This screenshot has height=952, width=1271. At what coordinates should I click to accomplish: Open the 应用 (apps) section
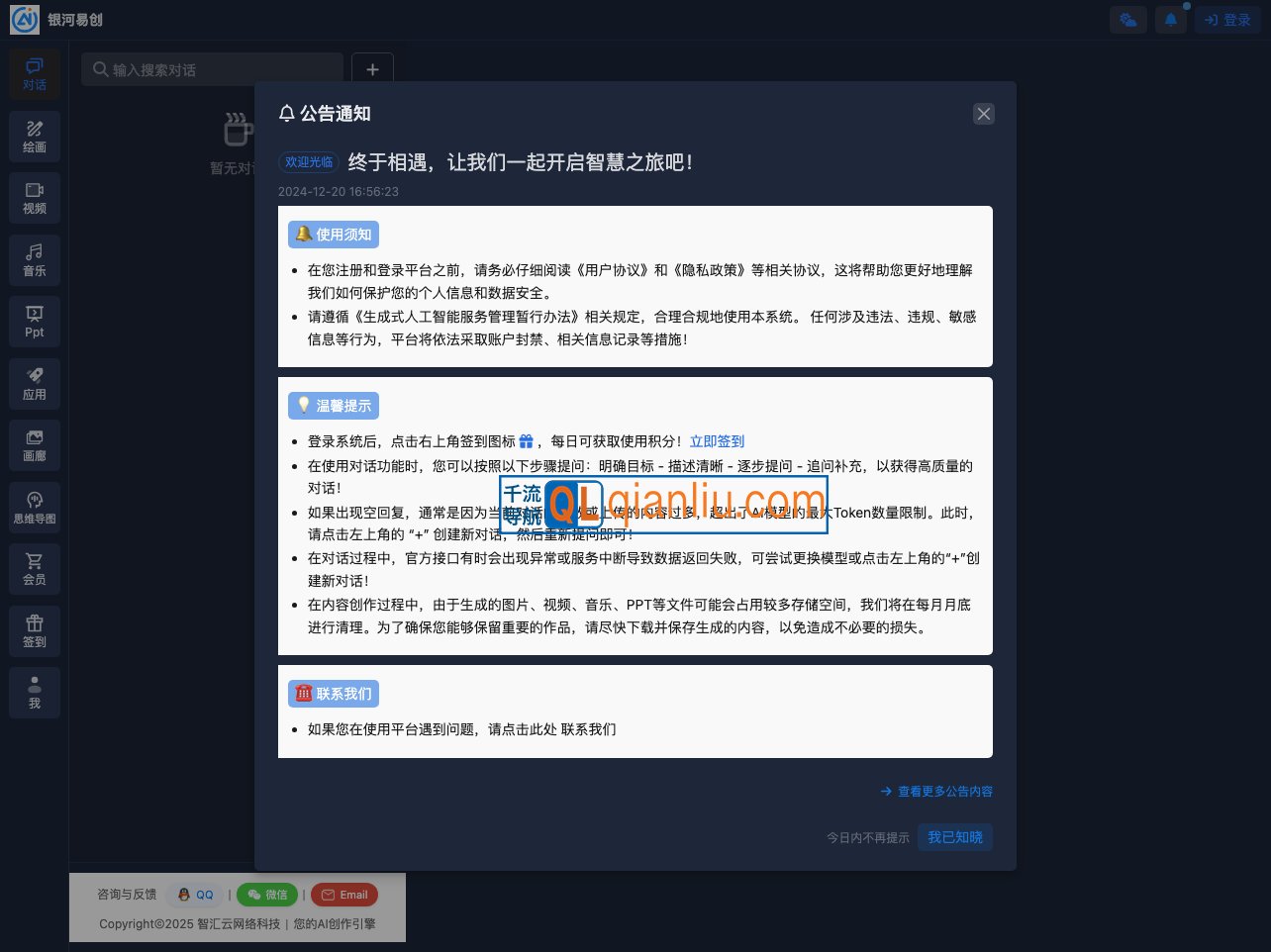[35, 384]
